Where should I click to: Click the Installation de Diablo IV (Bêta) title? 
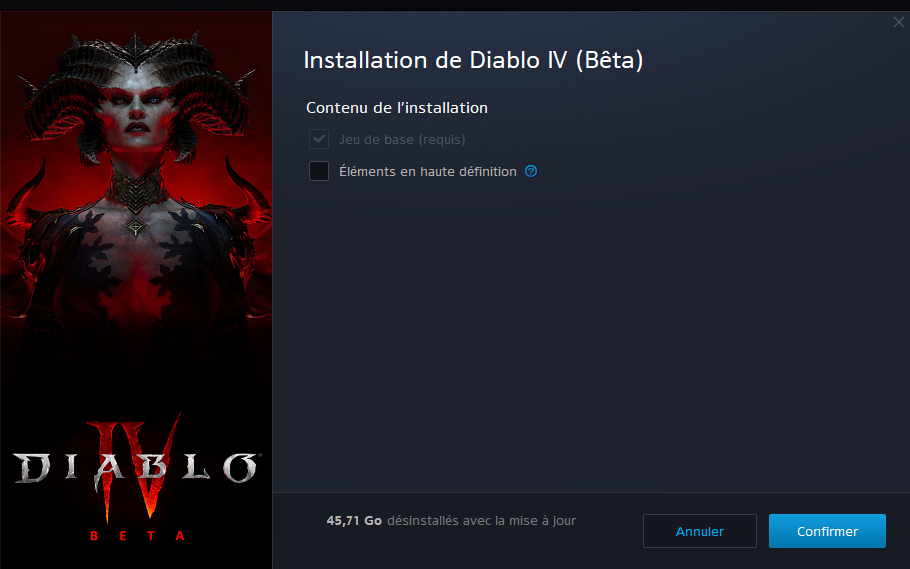click(473, 60)
